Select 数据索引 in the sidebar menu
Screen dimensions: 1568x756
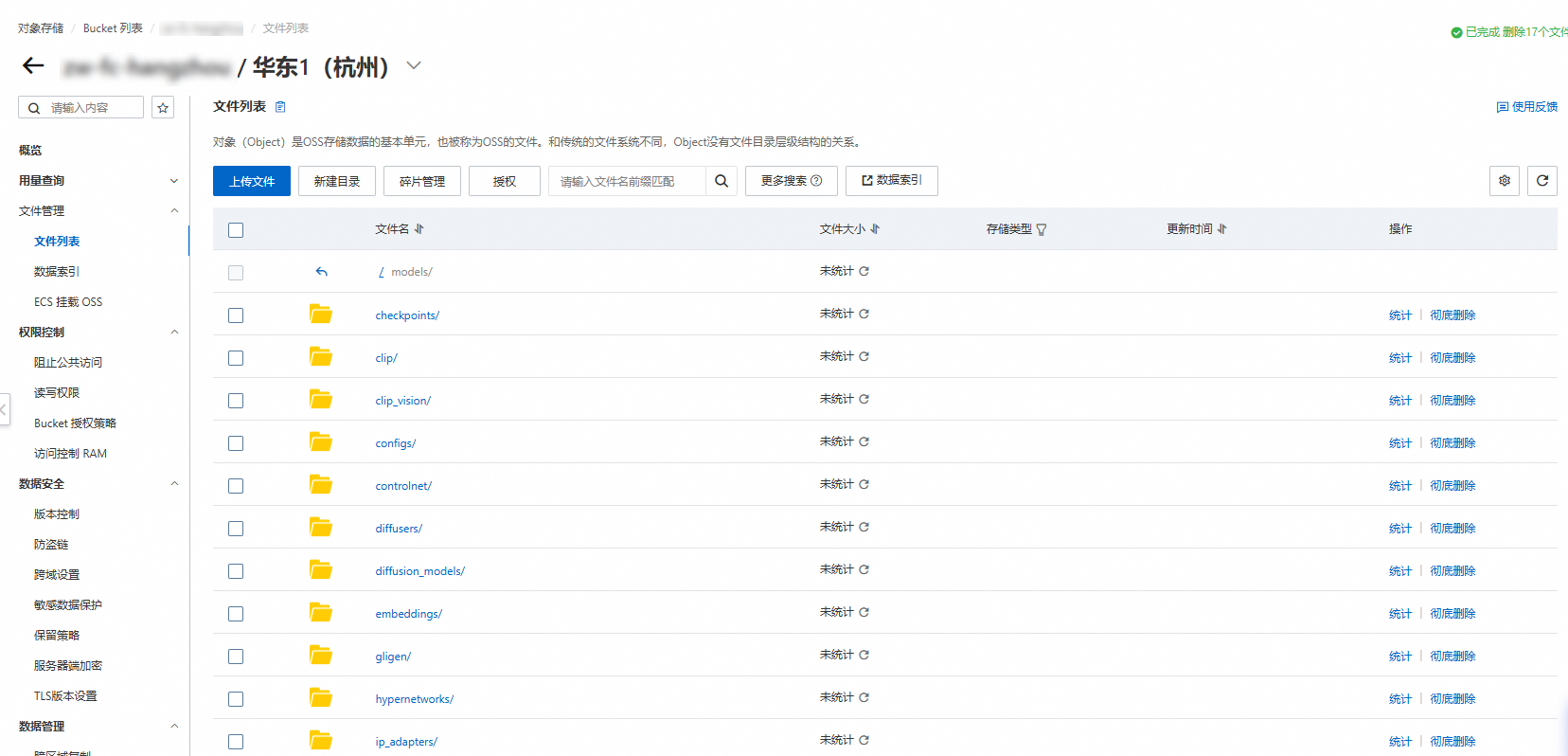pyautogui.click(x=57, y=272)
